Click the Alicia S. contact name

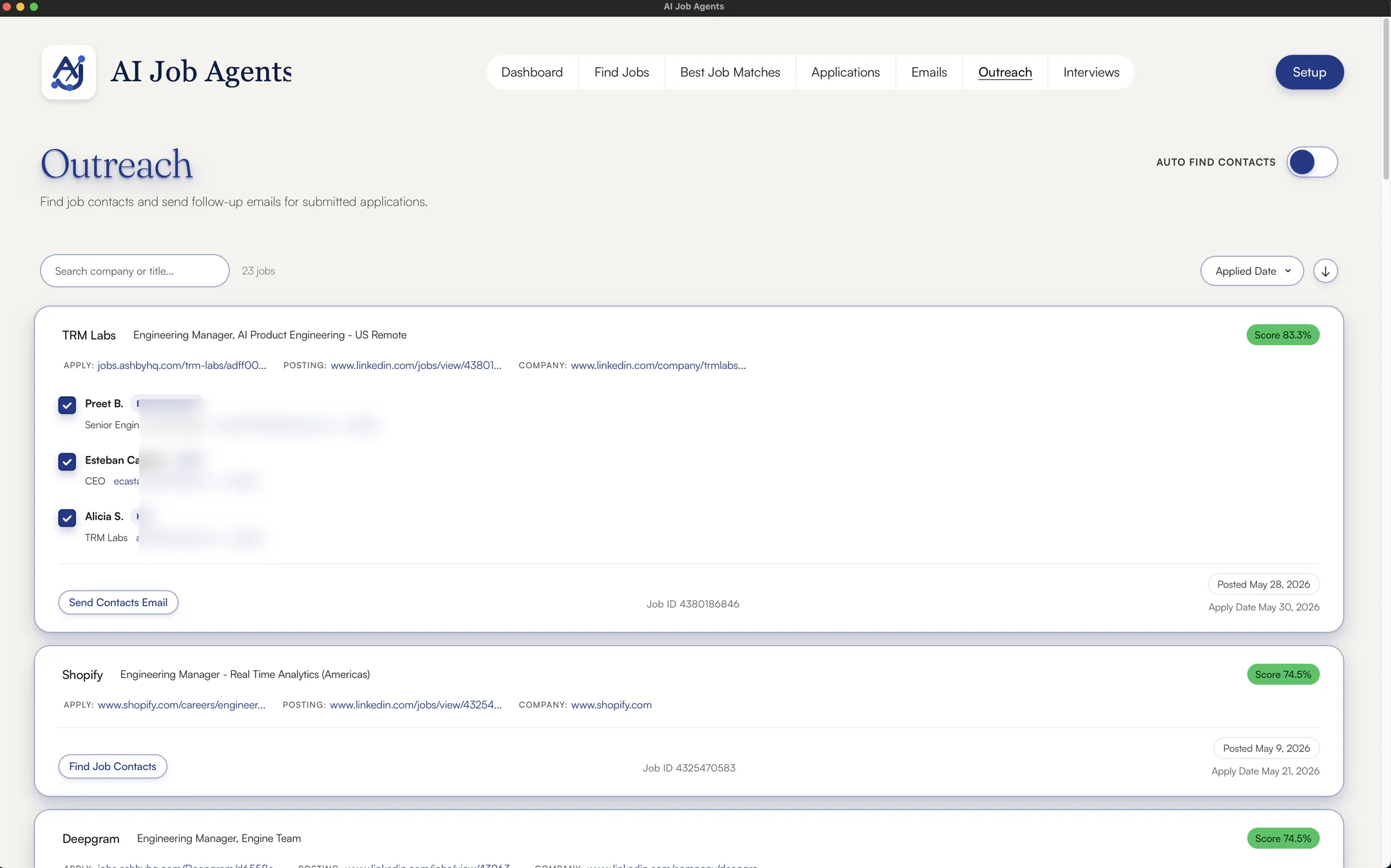pyautogui.click(x=104, y=516)
